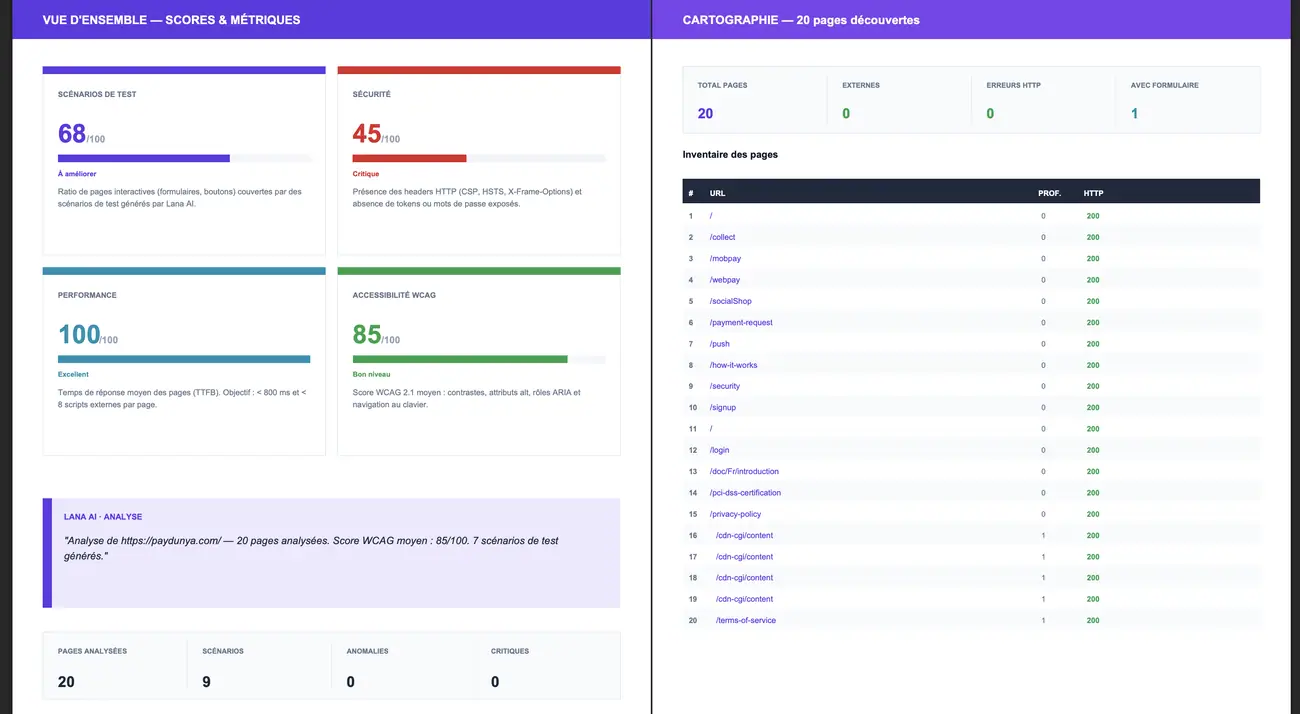Select the 85/100 accessibility score
Image resolution: width=1300 pixels, height=714 pixels.
click(376, 335)
